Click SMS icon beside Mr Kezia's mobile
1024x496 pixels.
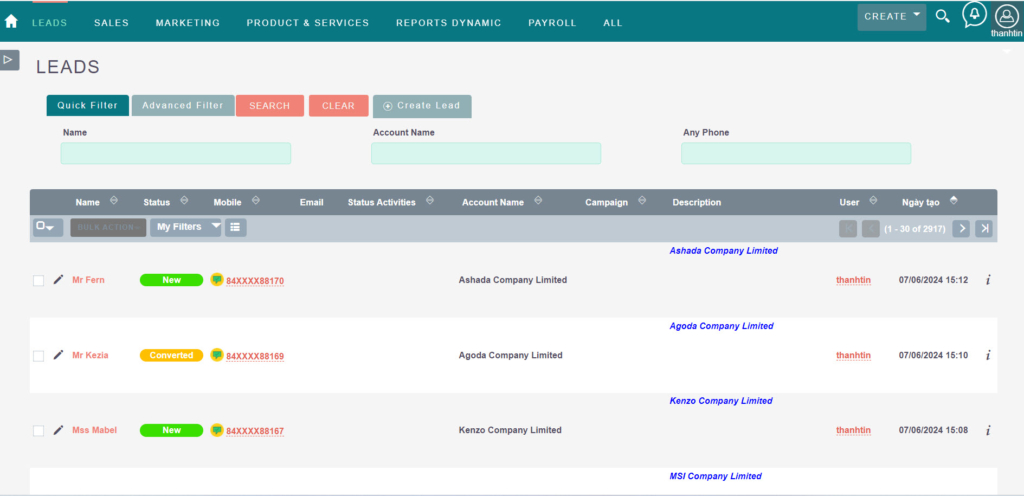coord(217,355)
